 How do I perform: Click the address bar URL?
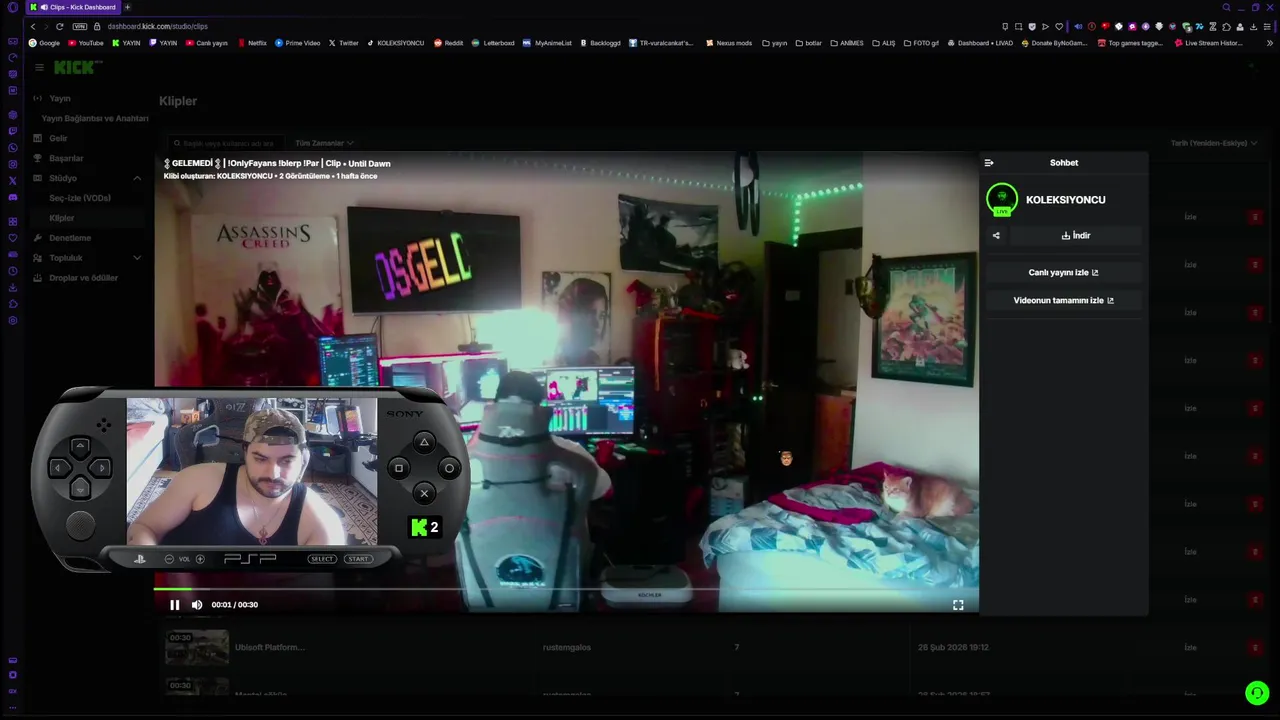click(x=158, y=26)
